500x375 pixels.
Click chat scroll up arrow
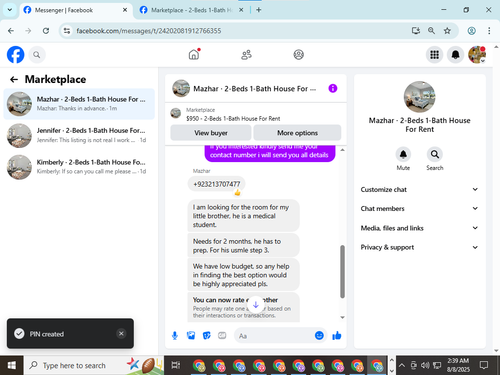pos(342,150)
